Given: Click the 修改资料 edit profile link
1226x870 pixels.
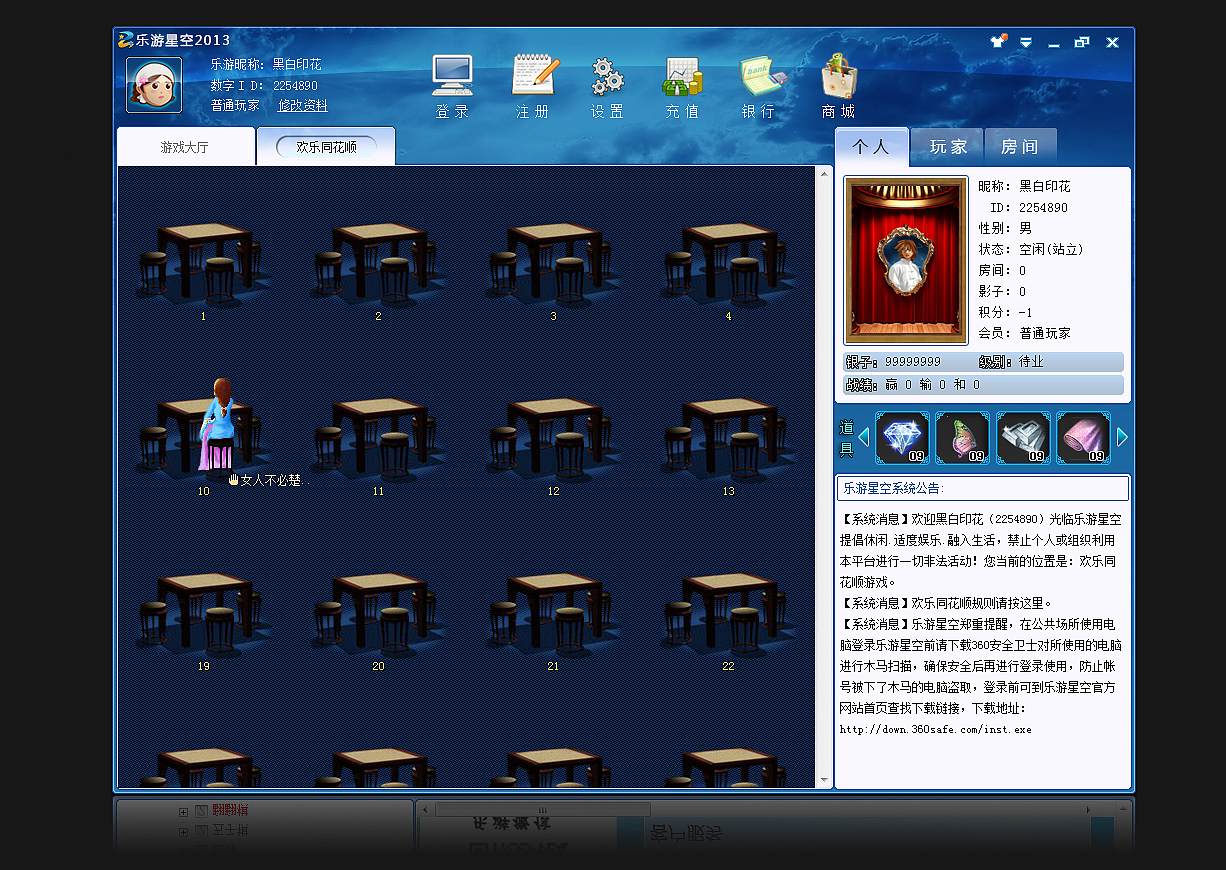Looking at the screenshot, I should pyautogui.click(x=302, y=105).
